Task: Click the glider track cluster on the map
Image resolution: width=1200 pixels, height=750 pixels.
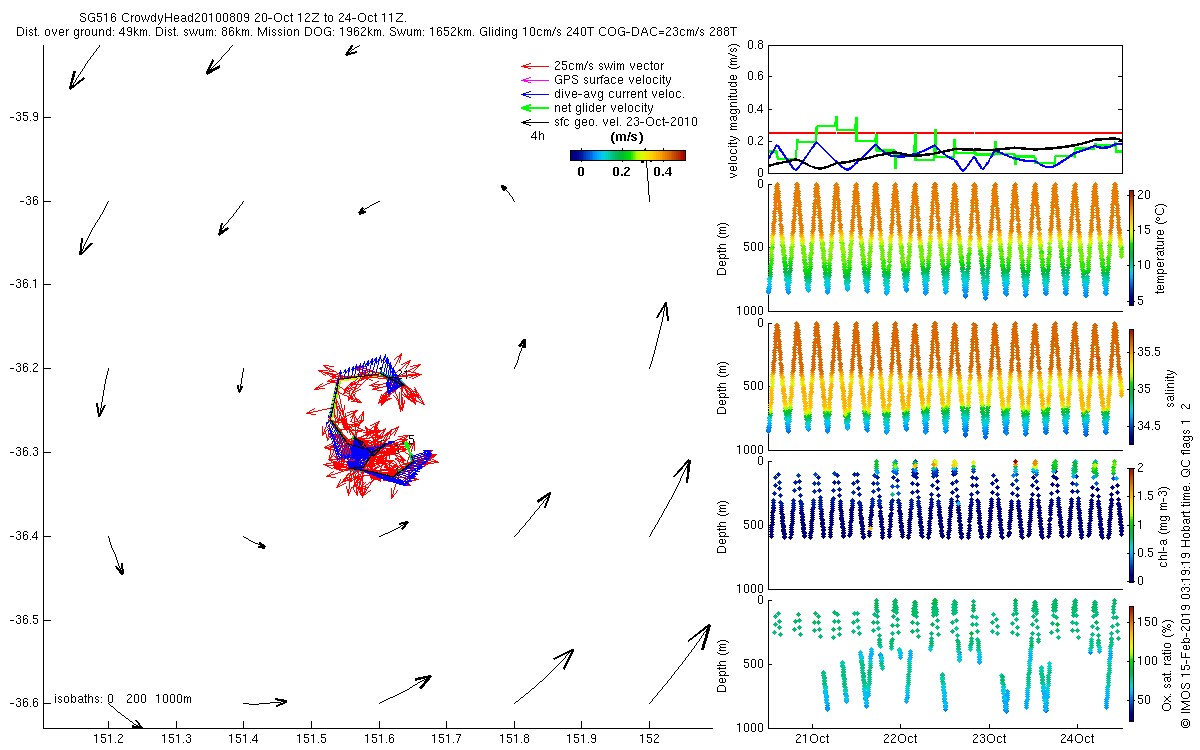Action: coord(370,425)
